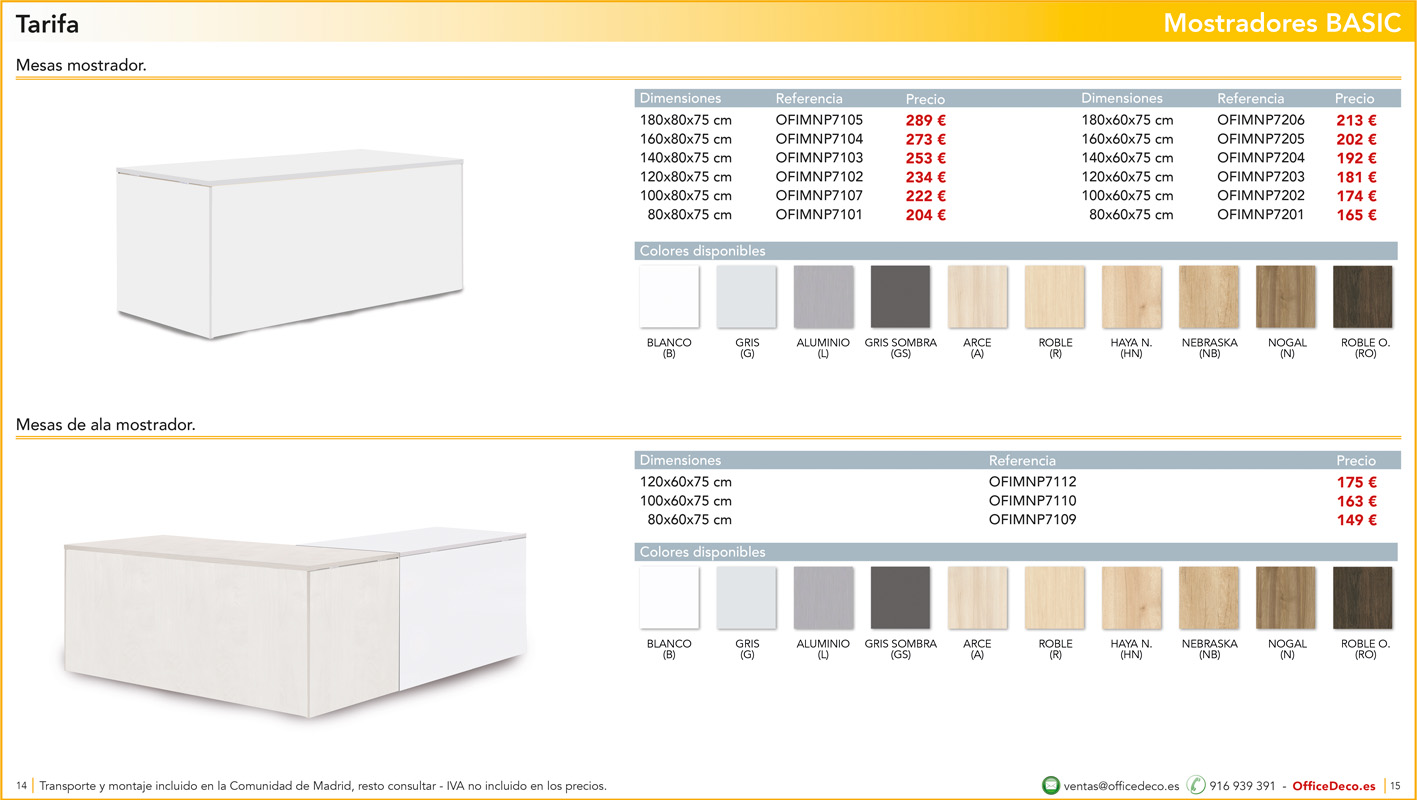
Task: Click reference OFIMNP7105
Action: point(819,120)
